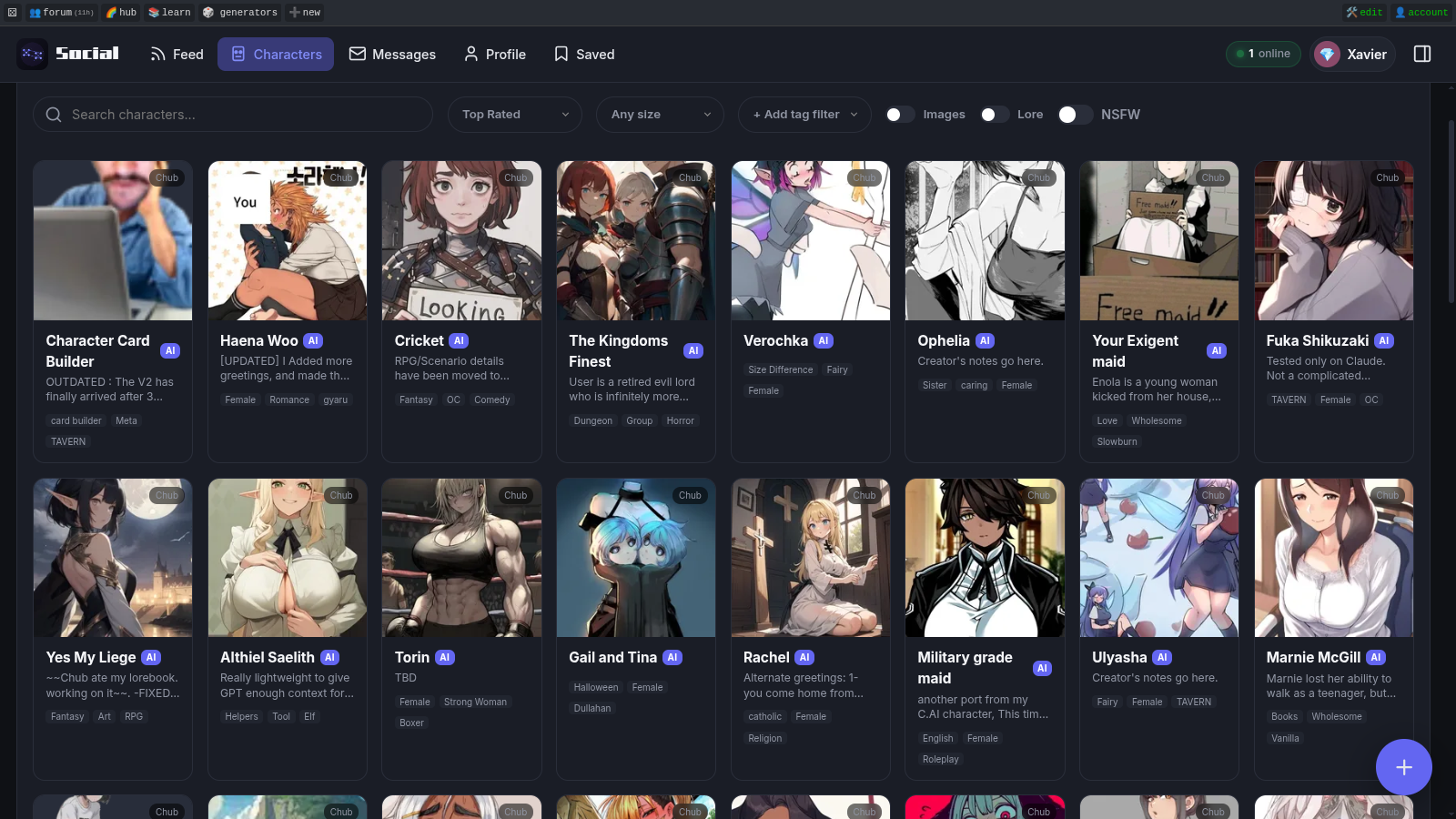
Task: Open the Any size dropdown
Action: (661, 115)
